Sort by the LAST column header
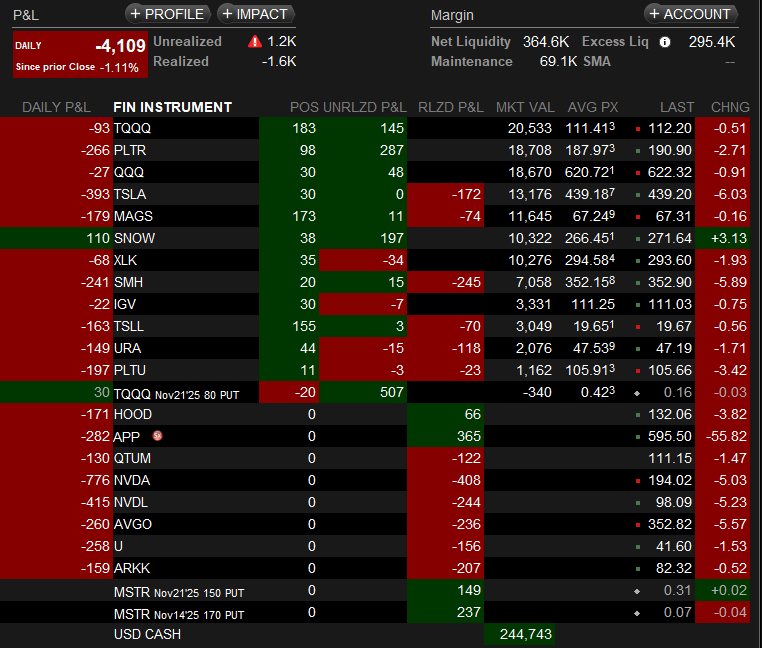Viewport: 762px width, 648px height. [676, 107]
